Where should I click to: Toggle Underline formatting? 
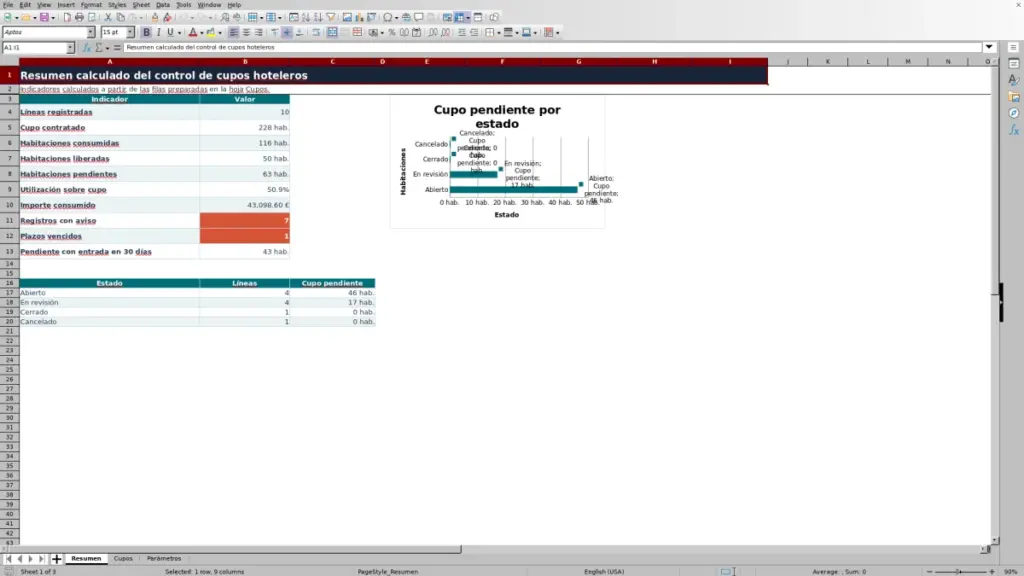[170, 33]
